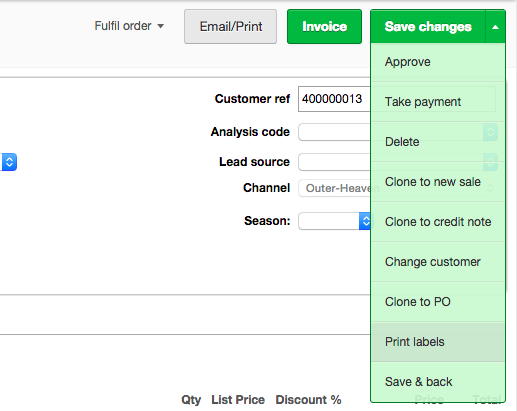The height and width of the screenshot is (411, 517).
Task: Open the Channel Outer-Heaven dropdown
Action: tap(334, 188)
